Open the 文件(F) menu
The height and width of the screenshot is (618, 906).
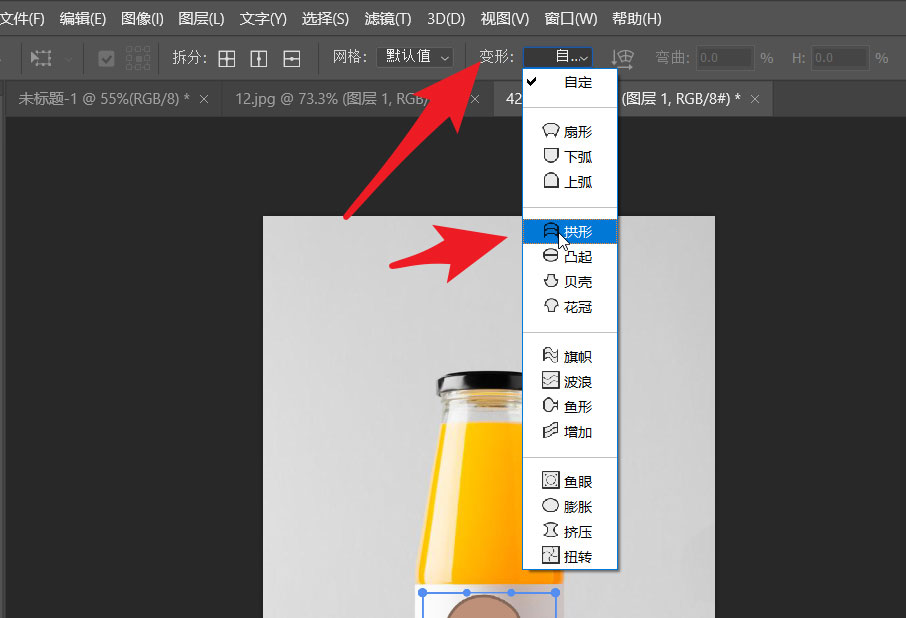[x=22, y=19]
